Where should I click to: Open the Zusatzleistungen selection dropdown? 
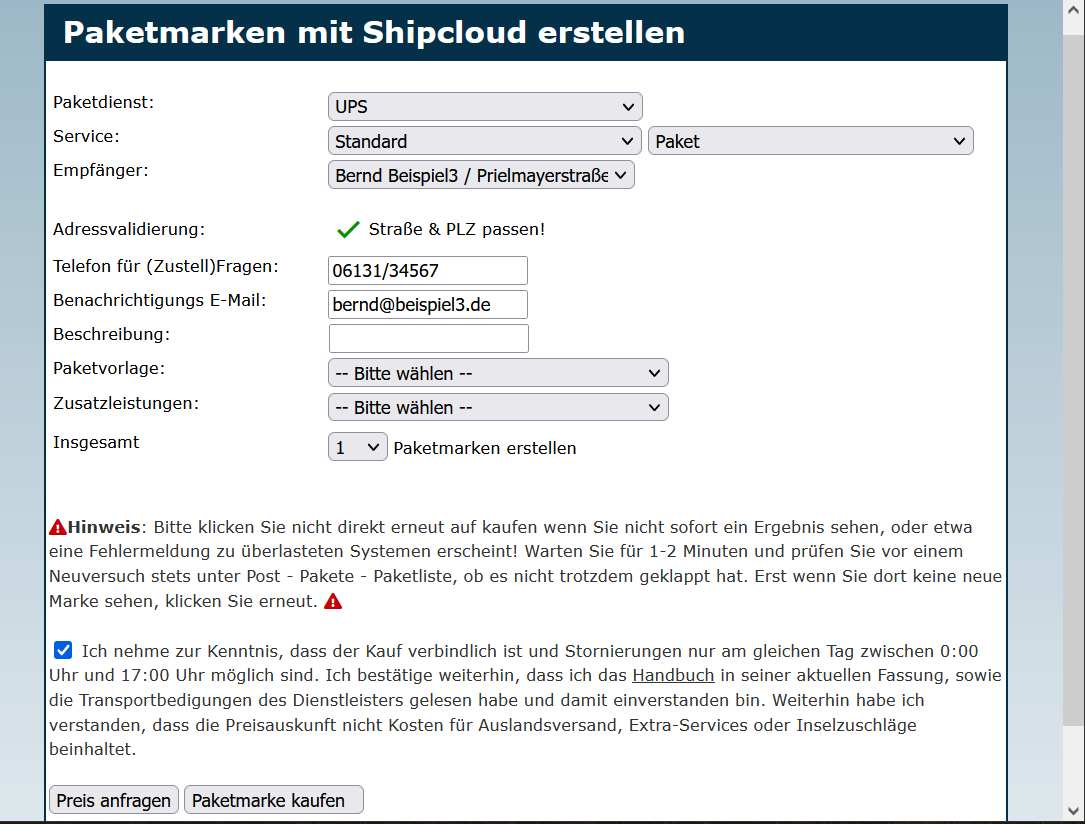point(498,407)
